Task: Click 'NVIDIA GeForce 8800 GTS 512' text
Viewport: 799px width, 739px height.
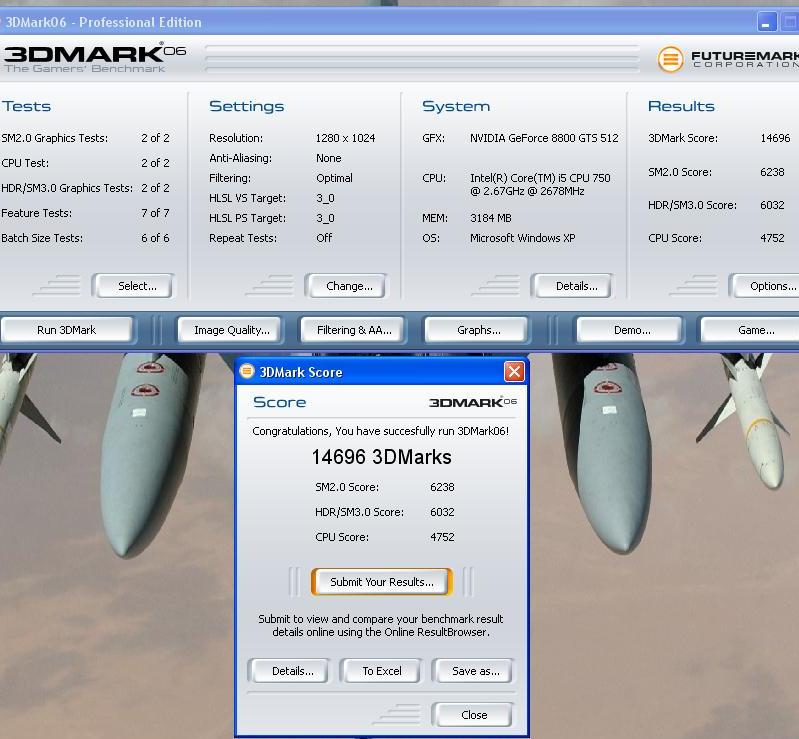Action: [544, 138]
